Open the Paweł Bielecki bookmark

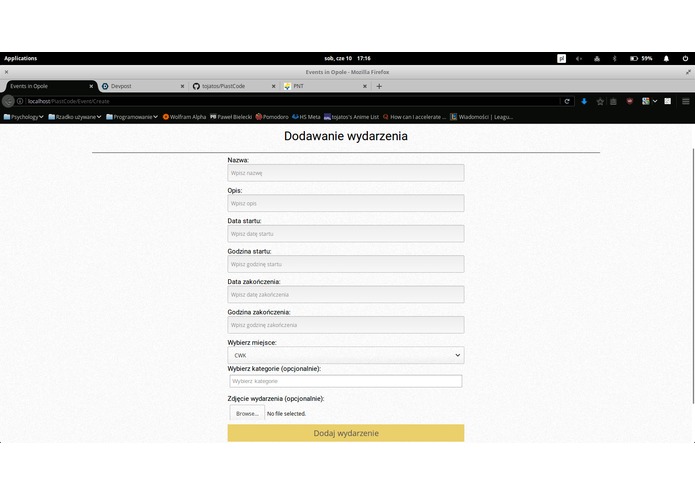coord(231,117)
